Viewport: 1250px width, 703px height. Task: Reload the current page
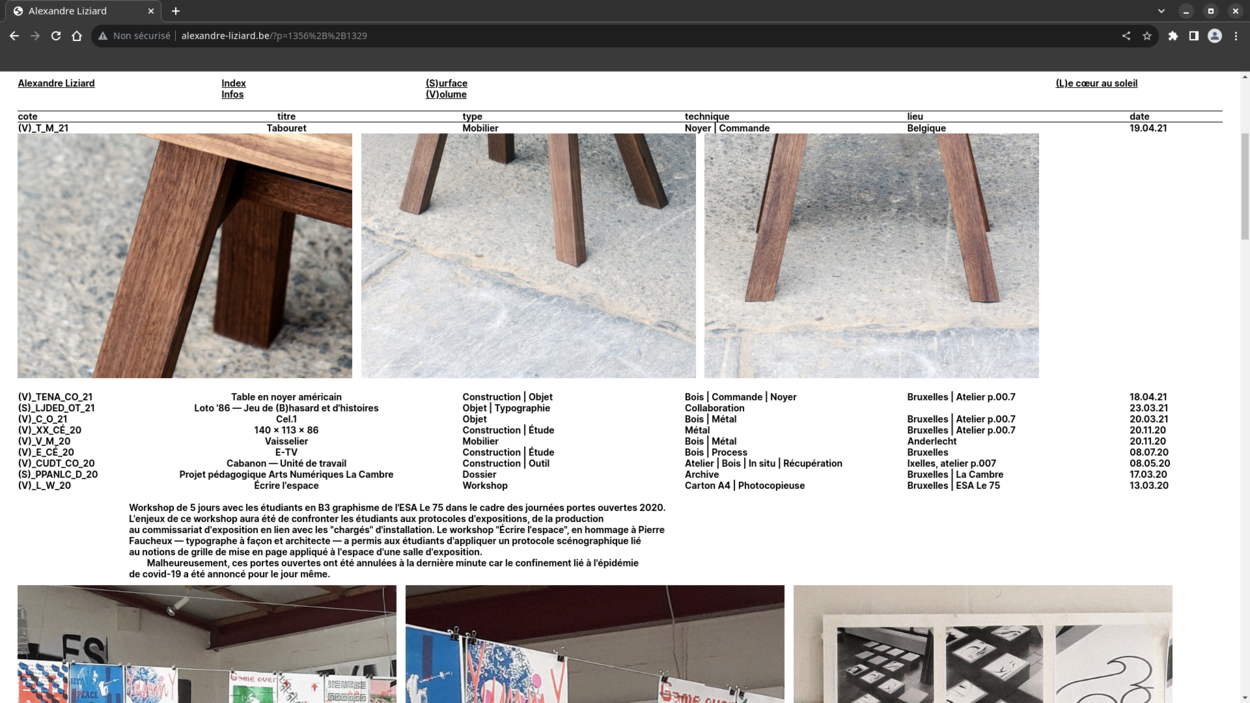point(56,36)
